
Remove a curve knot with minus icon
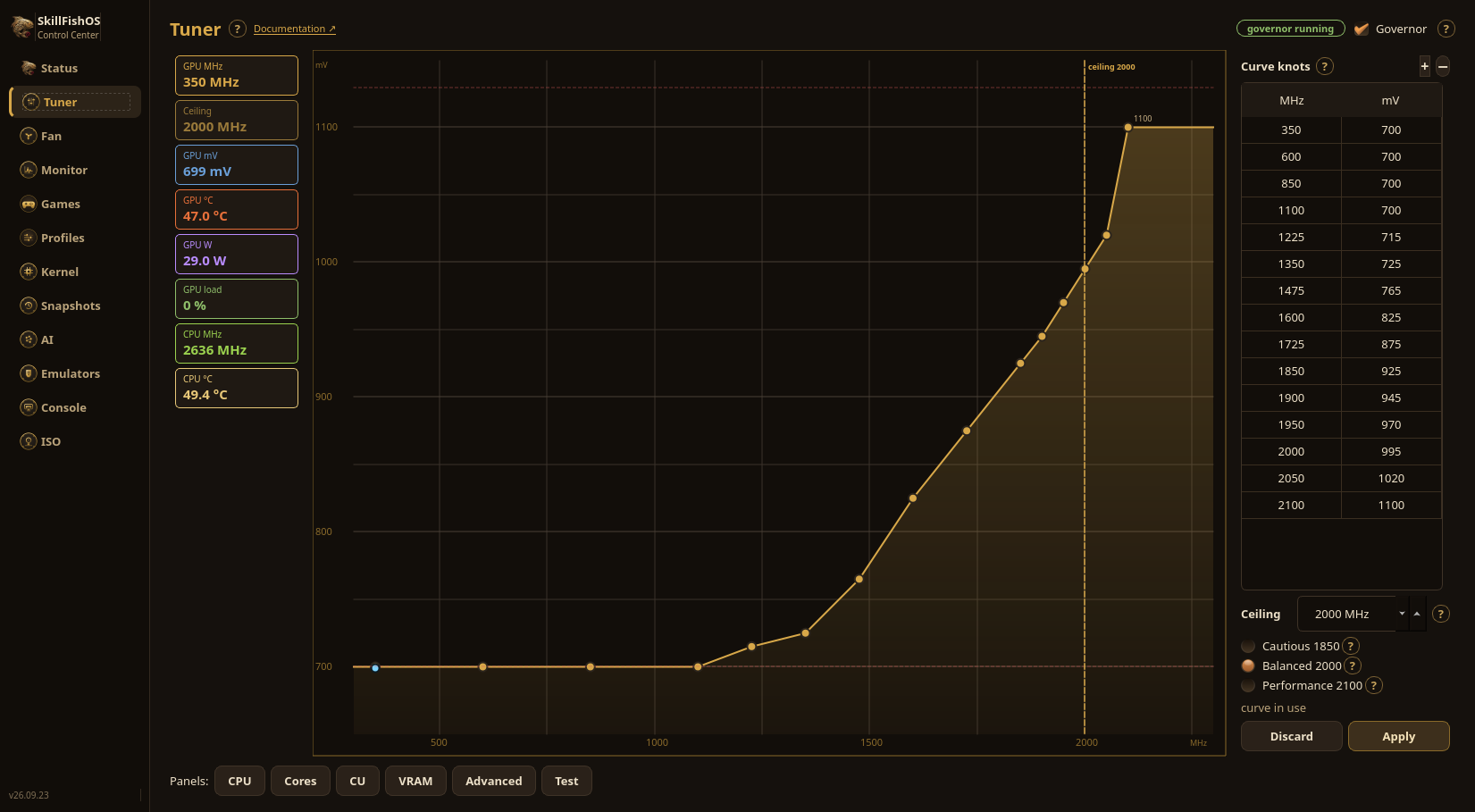point(1443,66)
